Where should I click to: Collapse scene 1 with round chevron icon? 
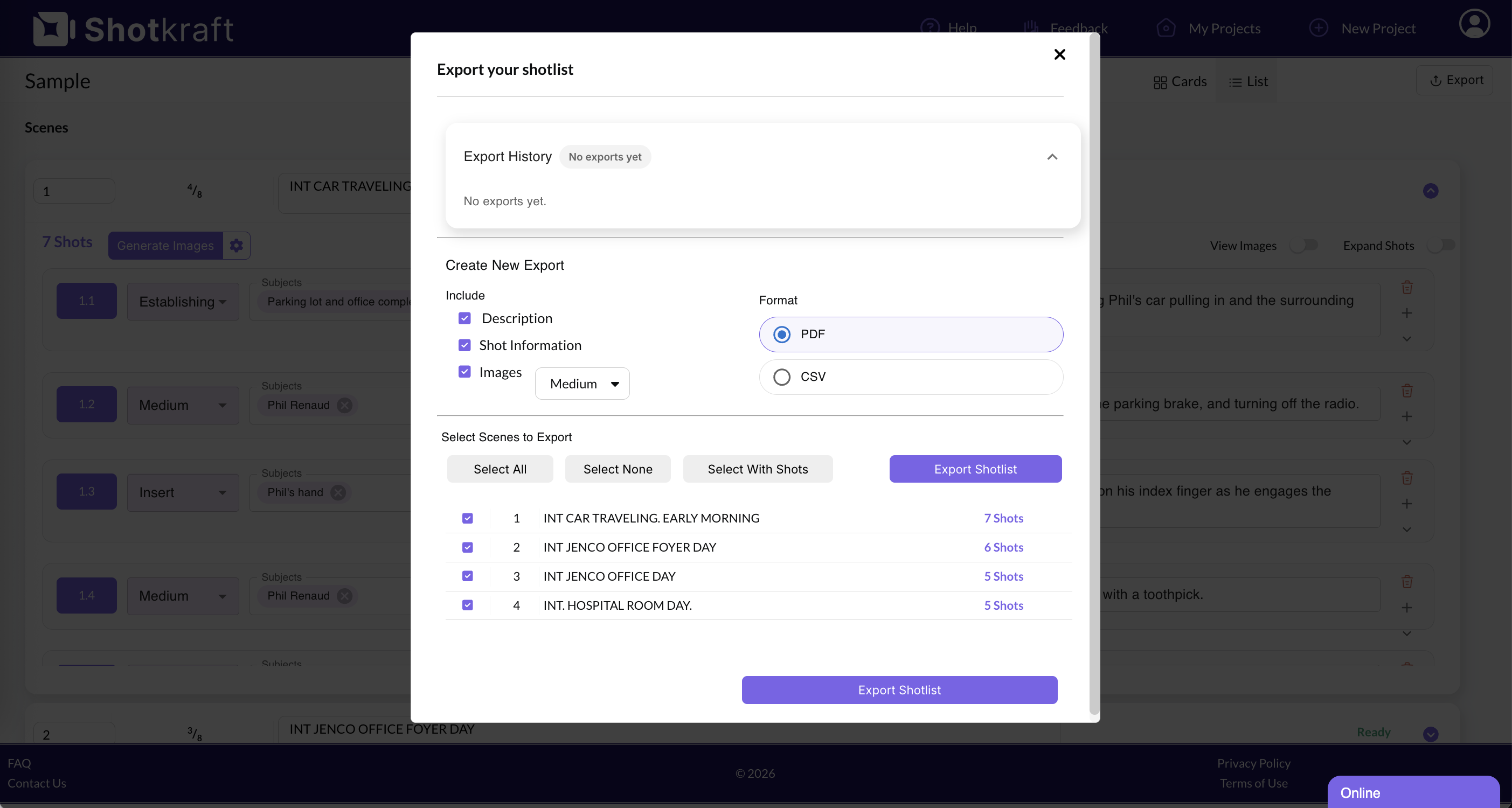tap(1430, 191)
